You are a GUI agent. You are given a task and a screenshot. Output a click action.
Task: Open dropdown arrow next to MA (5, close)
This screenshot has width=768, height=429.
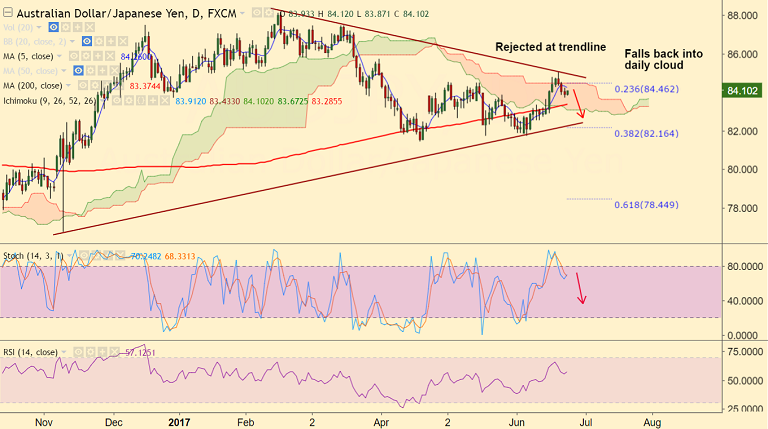59,56
